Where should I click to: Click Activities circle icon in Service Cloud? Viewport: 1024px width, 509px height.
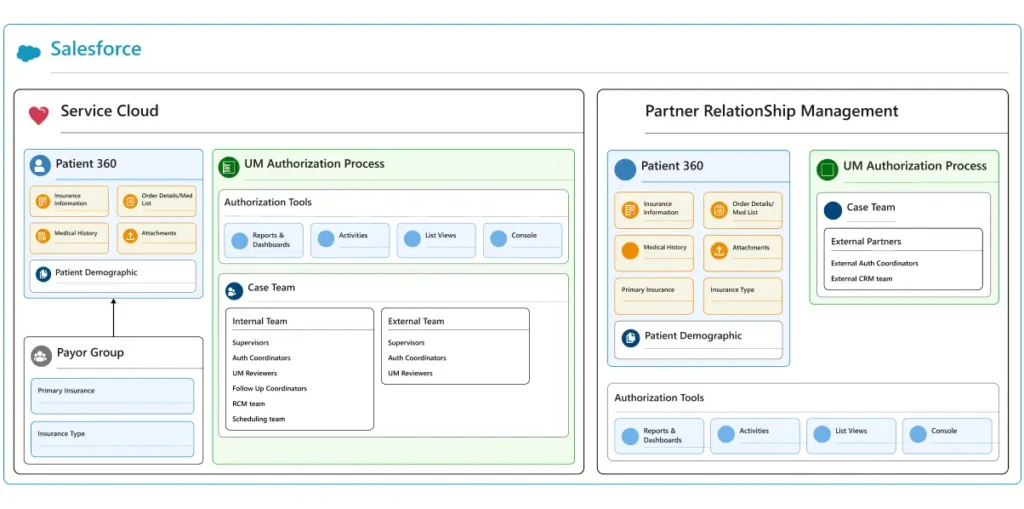pyautogui.click(x=326, y=238)
